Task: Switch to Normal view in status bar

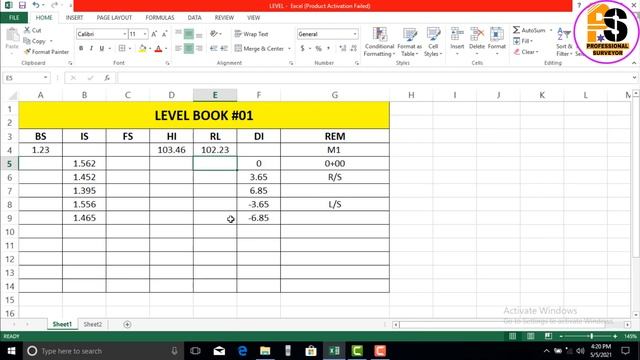Action: point(512,336)
